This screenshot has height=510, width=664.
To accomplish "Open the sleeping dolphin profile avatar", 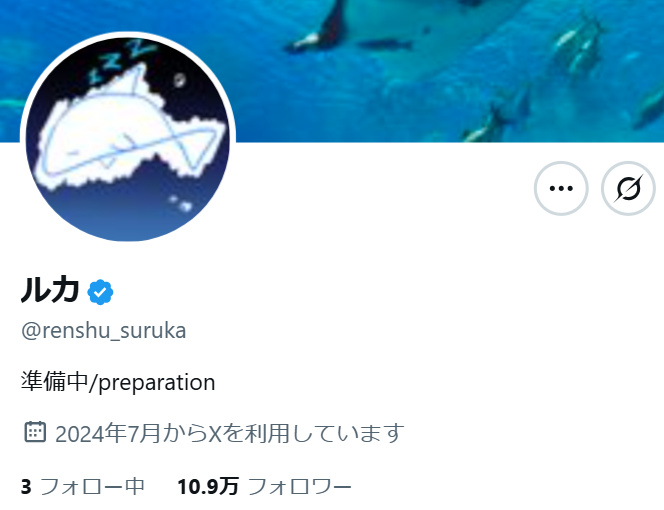I will (127, 138).
